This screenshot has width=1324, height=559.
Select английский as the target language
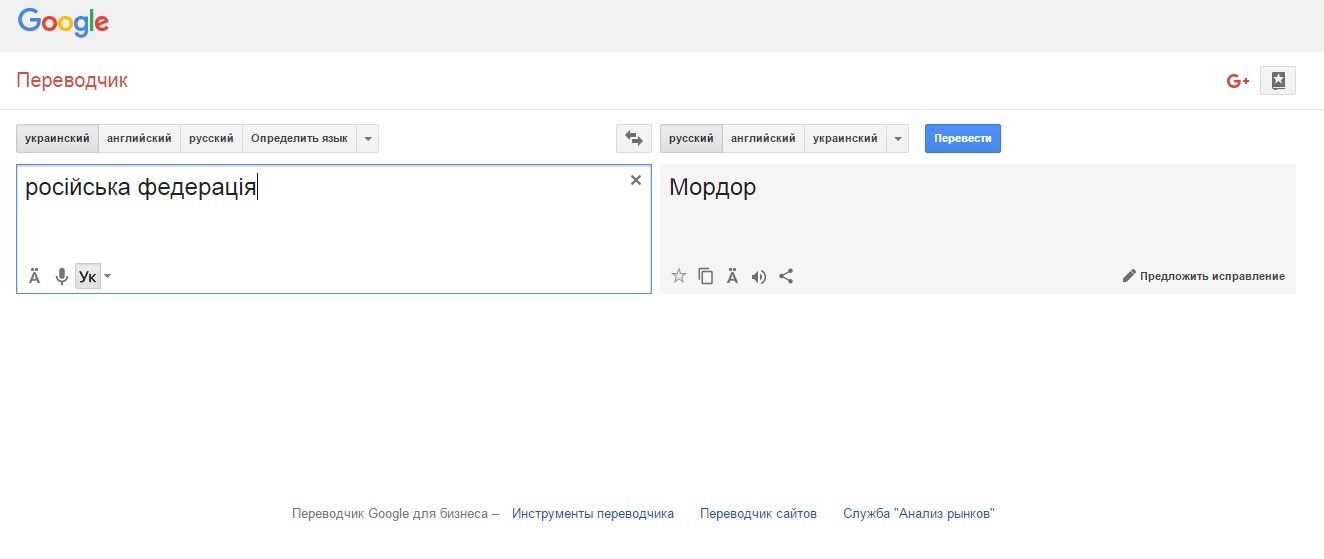763,139
